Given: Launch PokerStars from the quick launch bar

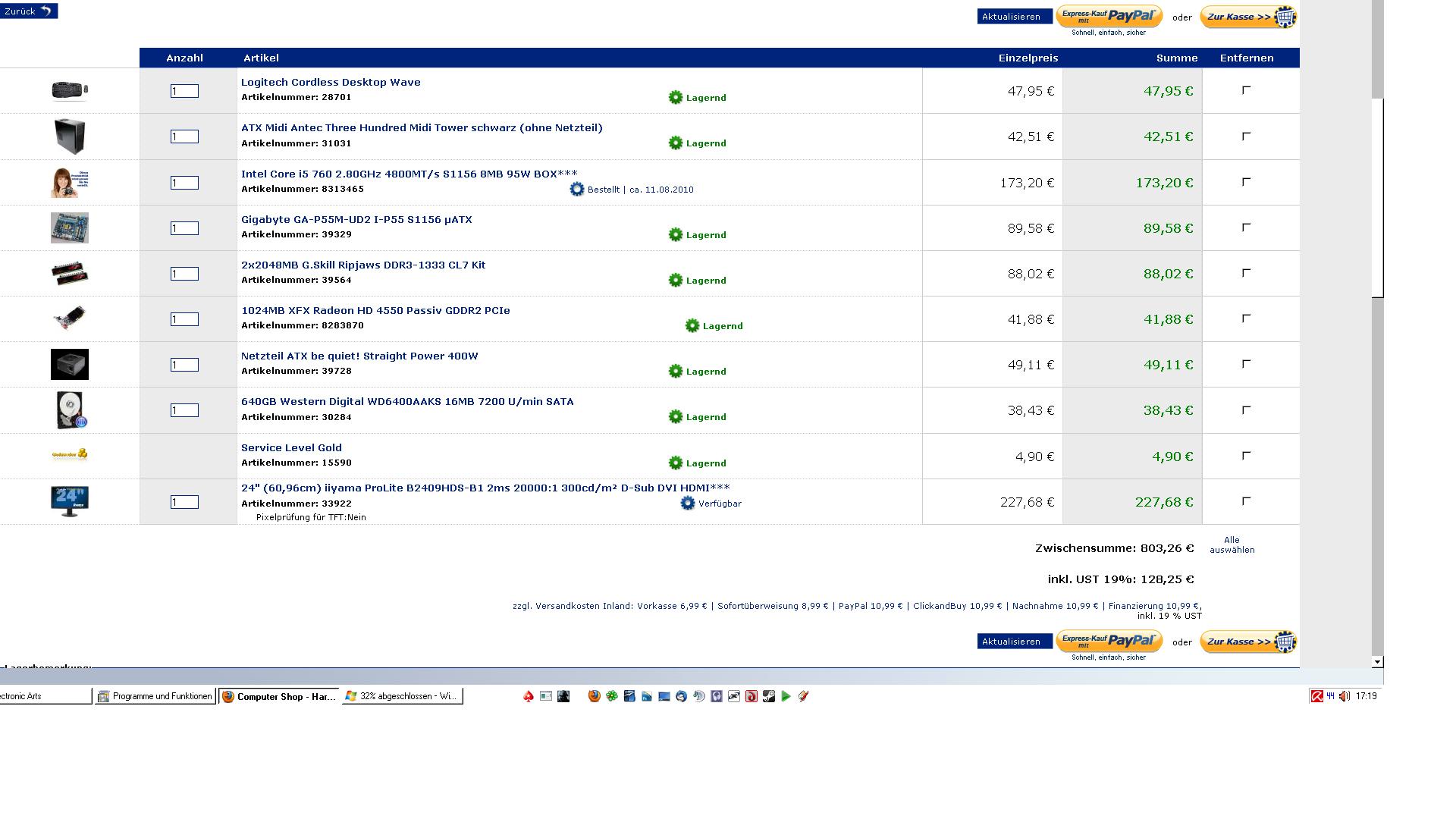Looking at the screenshot, I should coord(529,696).
